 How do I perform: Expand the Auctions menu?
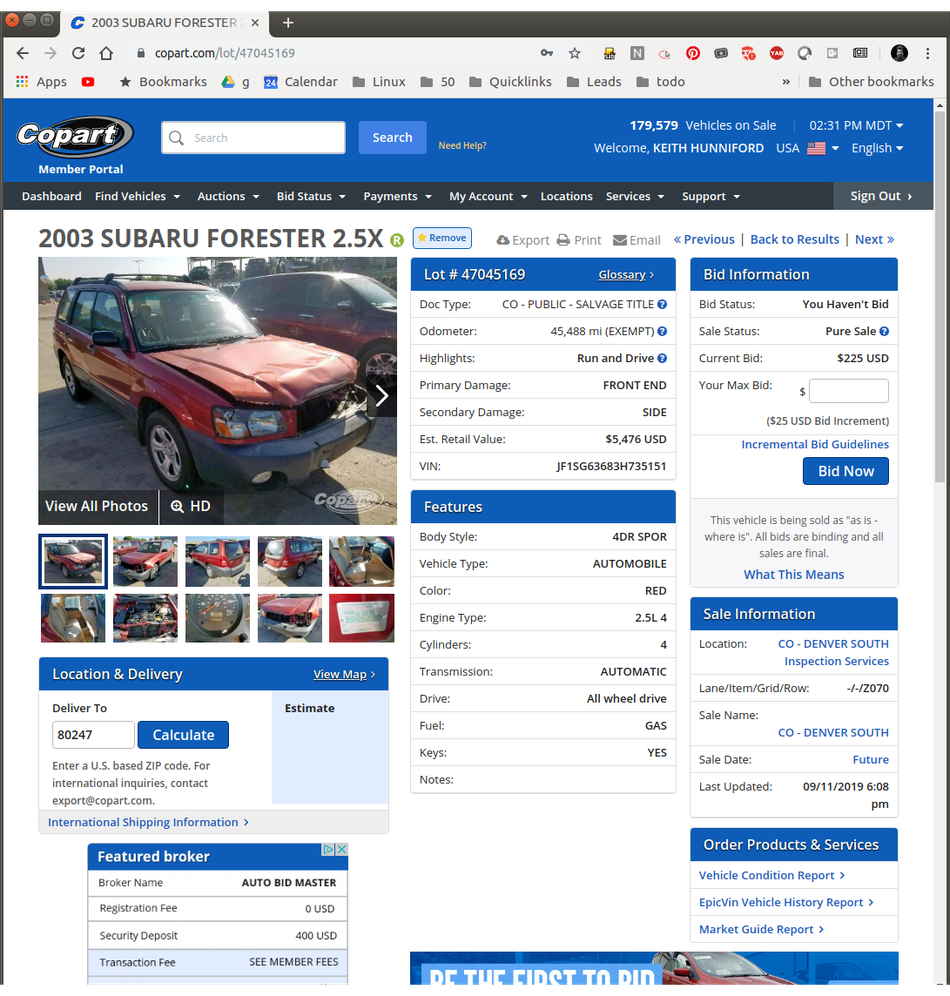point(228,196)
